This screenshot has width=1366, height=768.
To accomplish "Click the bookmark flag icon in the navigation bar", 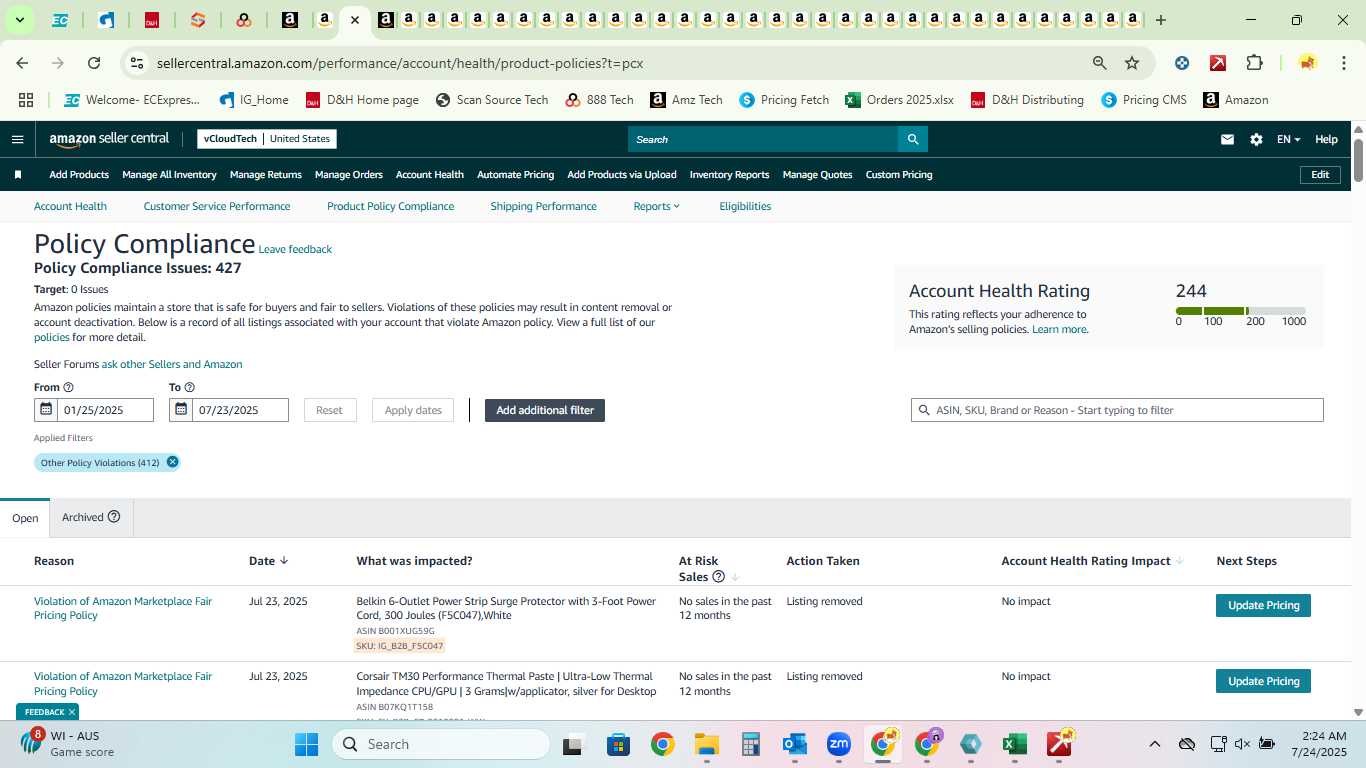I will pyautogui.click(x=18, y=175).
